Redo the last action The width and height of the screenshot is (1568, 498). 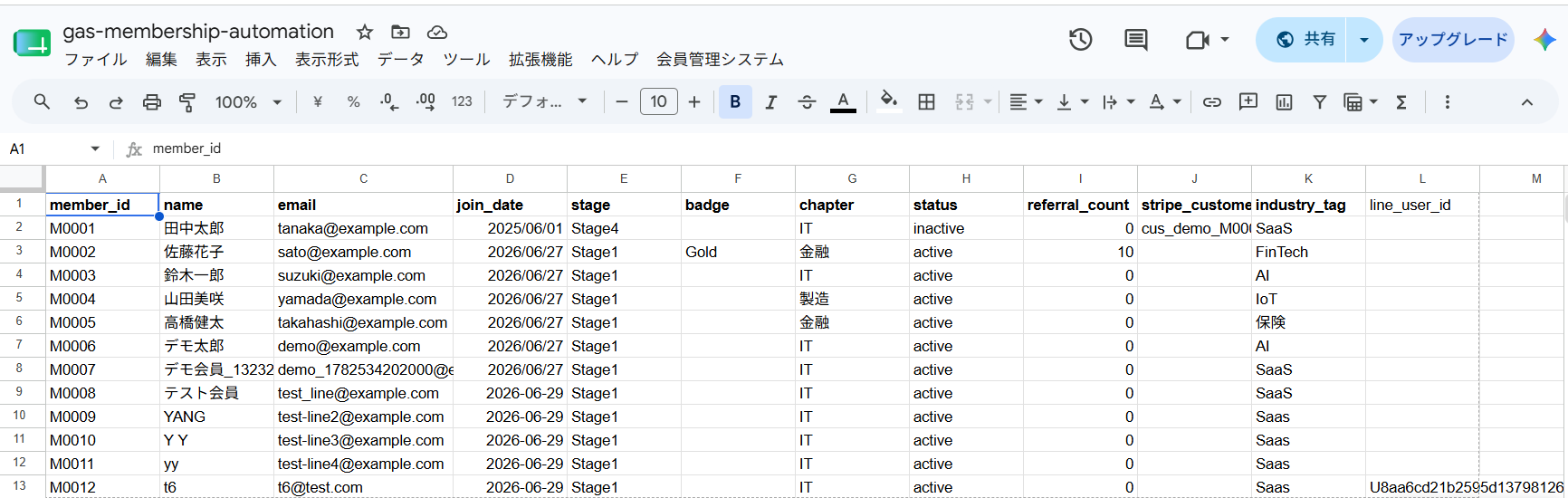click(x=116, y=102)
